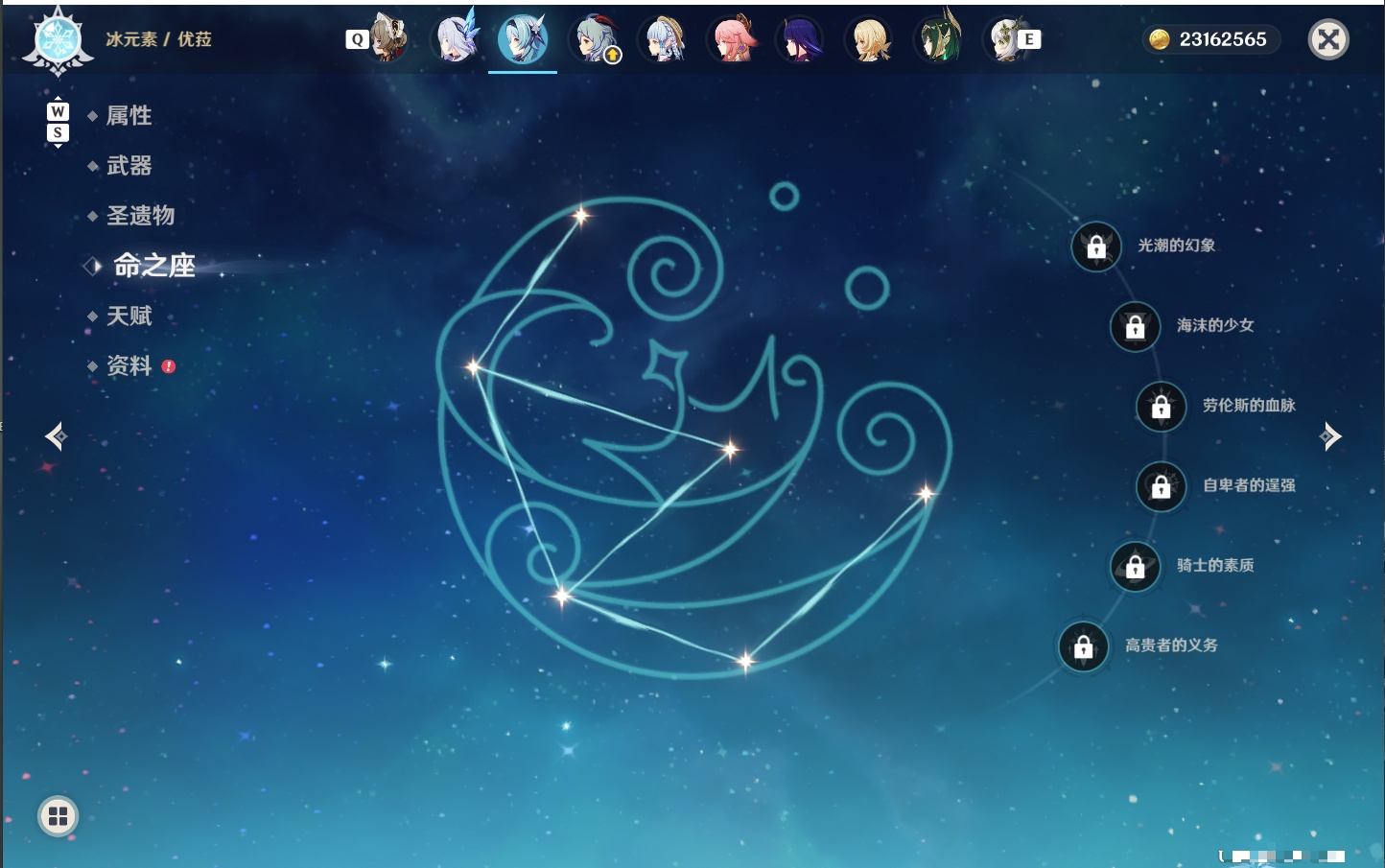Click the Mora balance 23162565
This screenshot has width=1385, height=868.
pyautogui.click(x=1223, y=39)
